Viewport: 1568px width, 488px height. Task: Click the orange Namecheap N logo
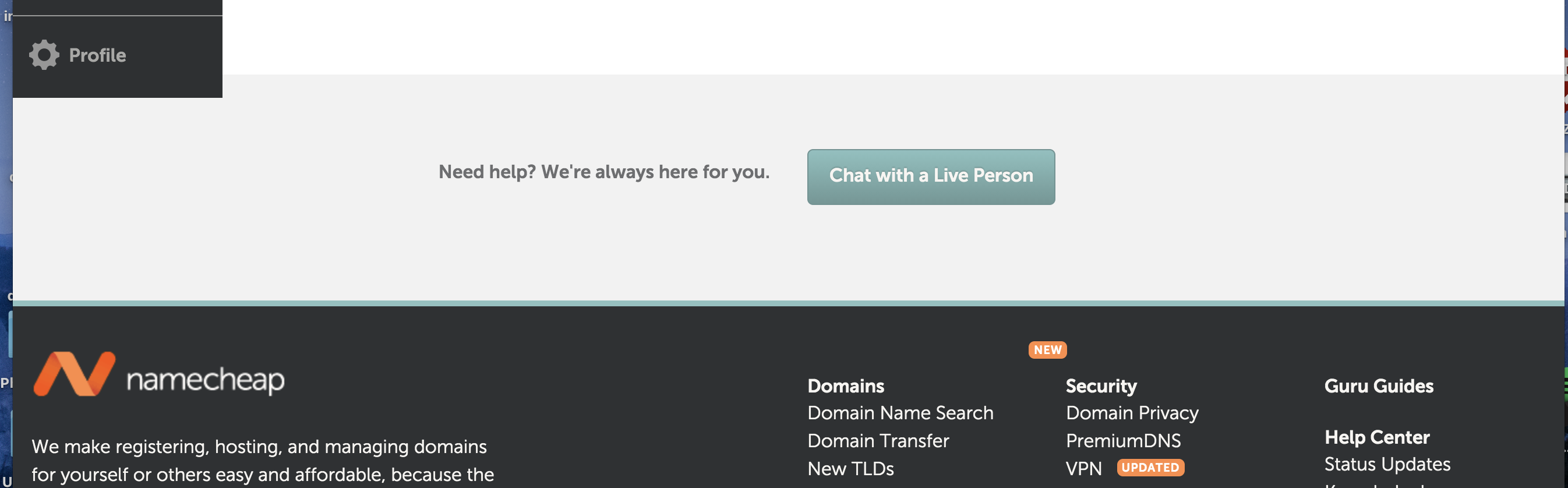coord(74,374)
